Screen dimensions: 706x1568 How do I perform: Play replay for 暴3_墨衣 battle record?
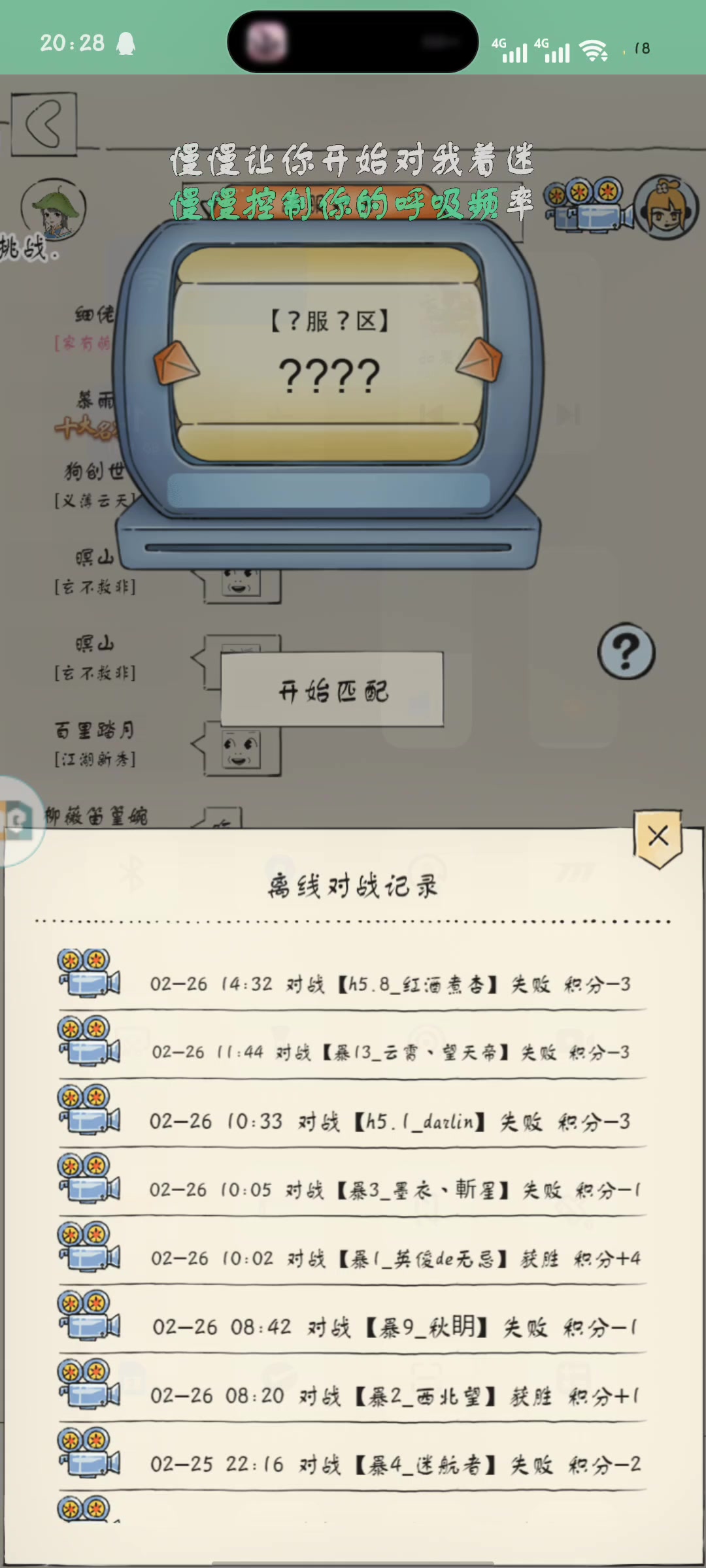point(89,1178)
